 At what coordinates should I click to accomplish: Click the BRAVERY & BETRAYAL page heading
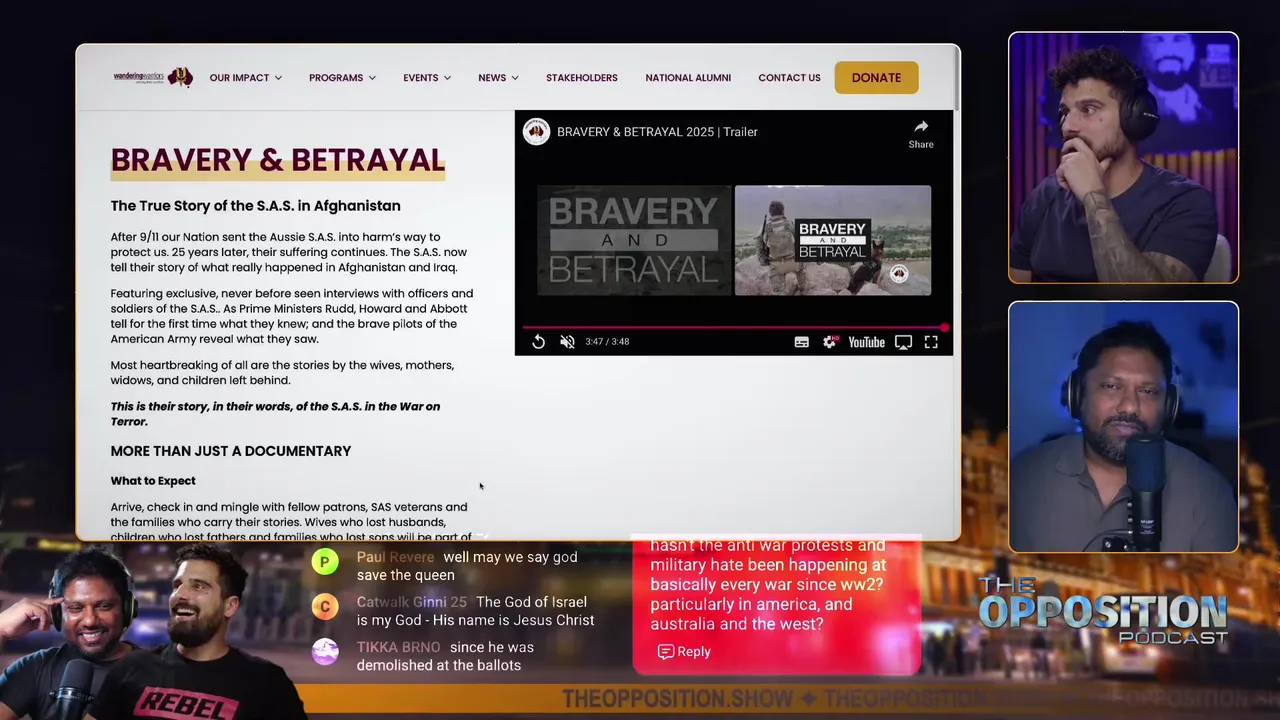tap(278, 160)
